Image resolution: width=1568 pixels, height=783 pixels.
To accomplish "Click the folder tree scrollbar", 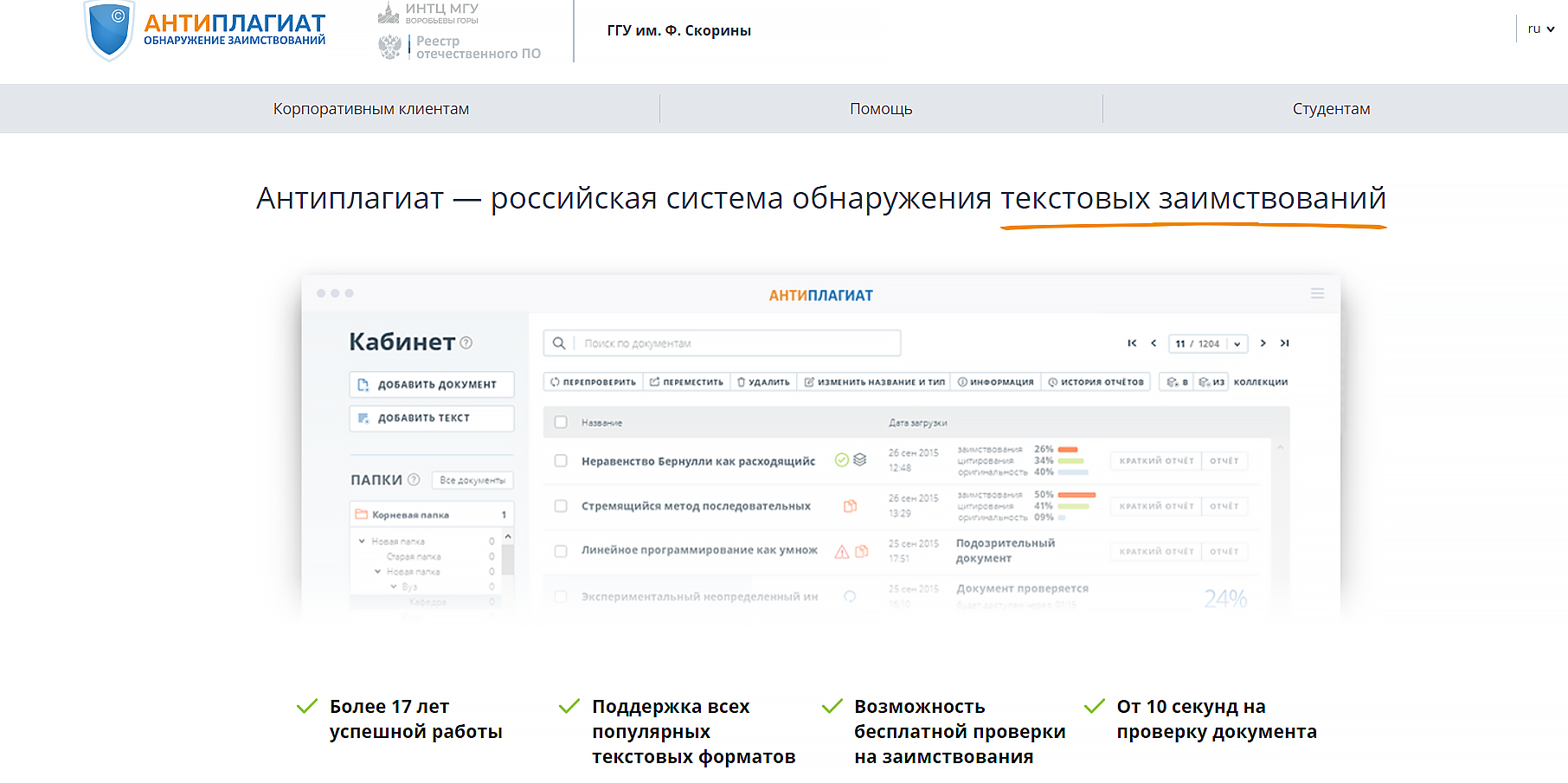I will coord(508,560).
